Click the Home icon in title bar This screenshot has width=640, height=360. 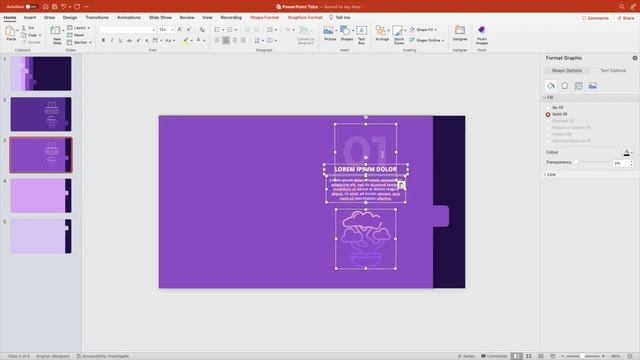click(45, 7)
